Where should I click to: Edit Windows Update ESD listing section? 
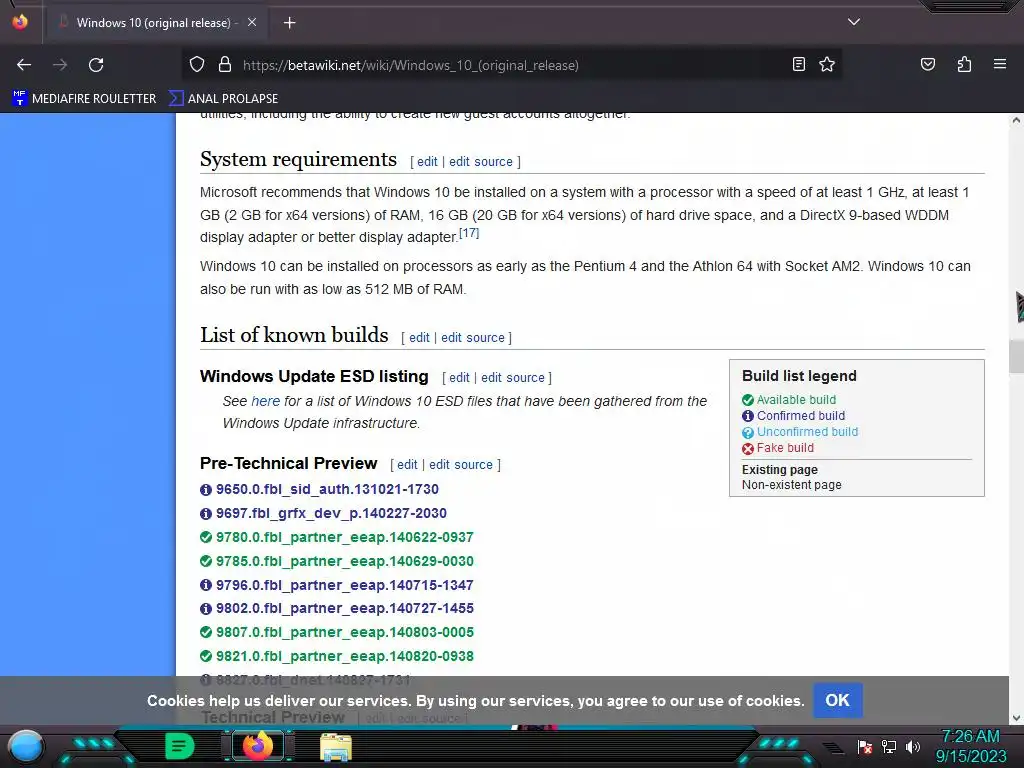click(459, 377)
